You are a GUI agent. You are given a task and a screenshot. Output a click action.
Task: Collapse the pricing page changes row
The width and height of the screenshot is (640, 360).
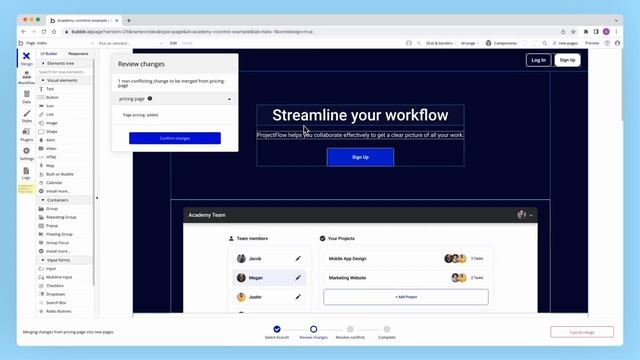(229, 99)
